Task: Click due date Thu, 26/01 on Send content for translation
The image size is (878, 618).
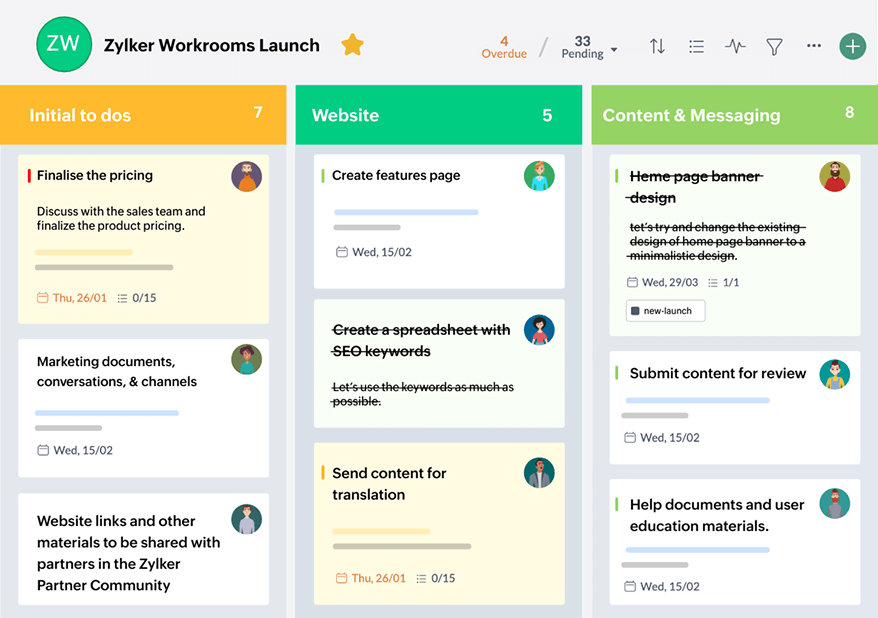Action: [x=371, y=578]
